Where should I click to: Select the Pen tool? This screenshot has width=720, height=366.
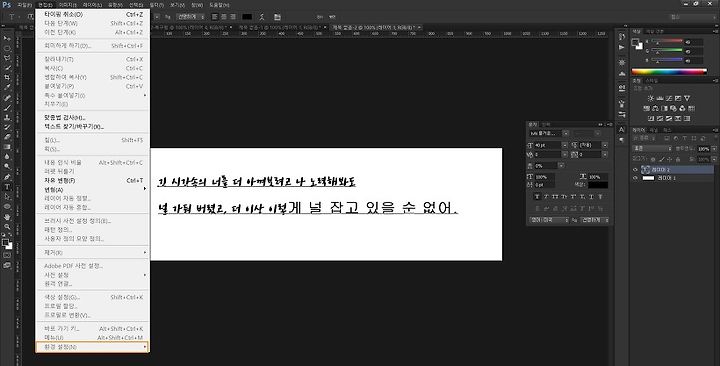tap(7, 177)
